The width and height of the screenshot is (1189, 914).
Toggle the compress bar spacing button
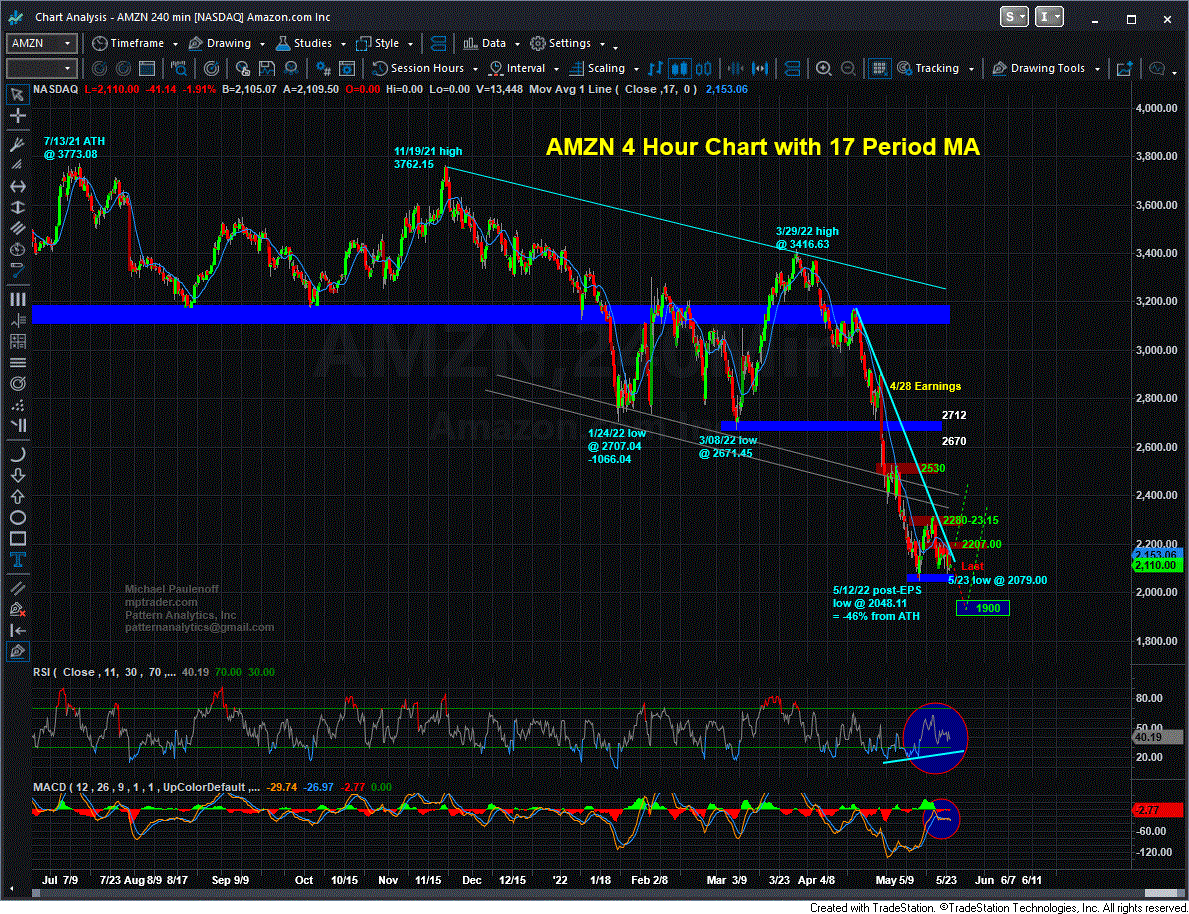[x=736, y=68]
